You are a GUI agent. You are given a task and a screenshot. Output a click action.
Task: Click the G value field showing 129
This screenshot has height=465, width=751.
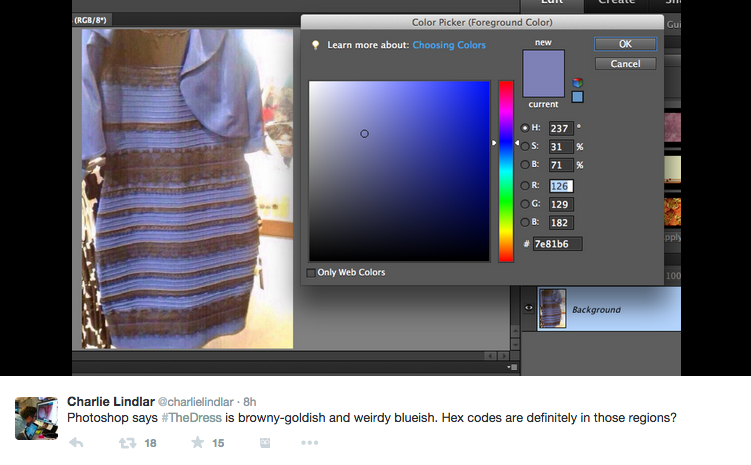[x=561, y=204]
